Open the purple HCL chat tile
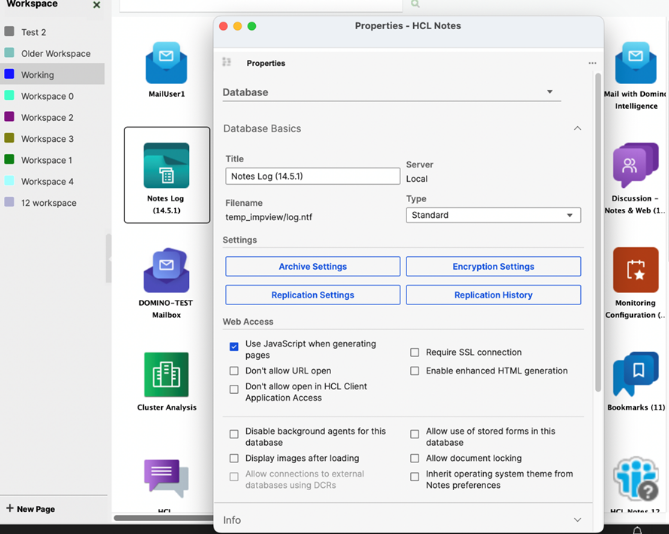This screenshot has width=669, height=534. tap(166, 478)
